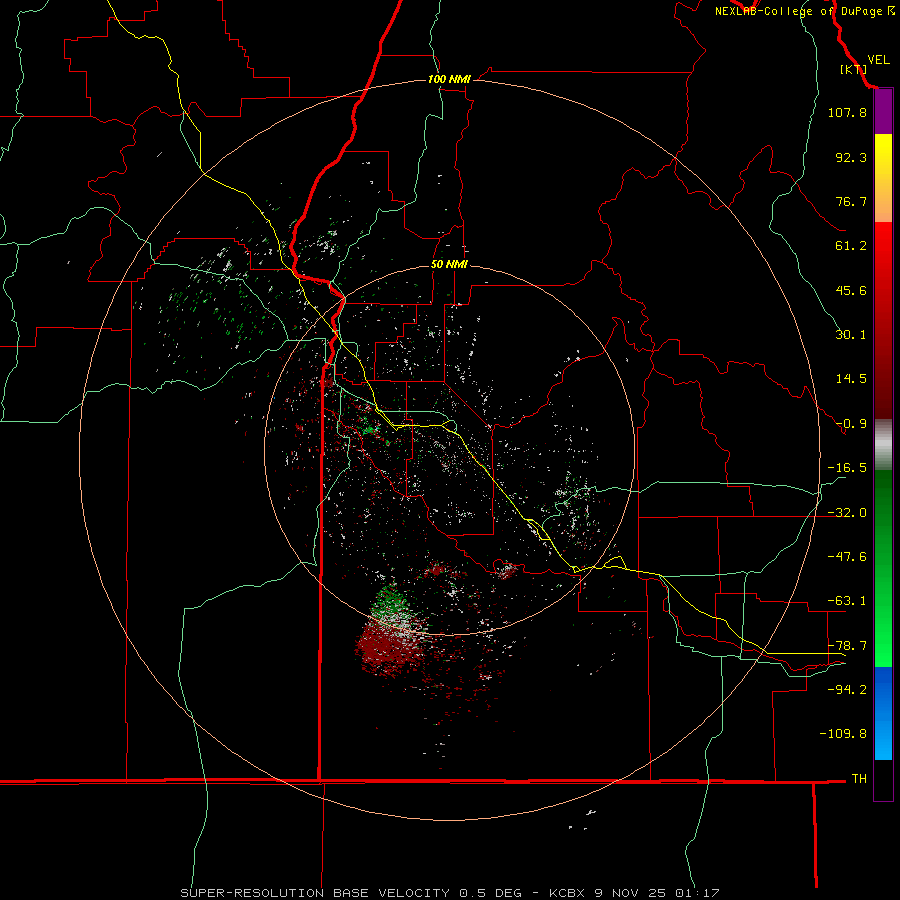Click the 92.3 velocity scale value
This screenshot has height=900, width=900.
click(x=851, y=157)
